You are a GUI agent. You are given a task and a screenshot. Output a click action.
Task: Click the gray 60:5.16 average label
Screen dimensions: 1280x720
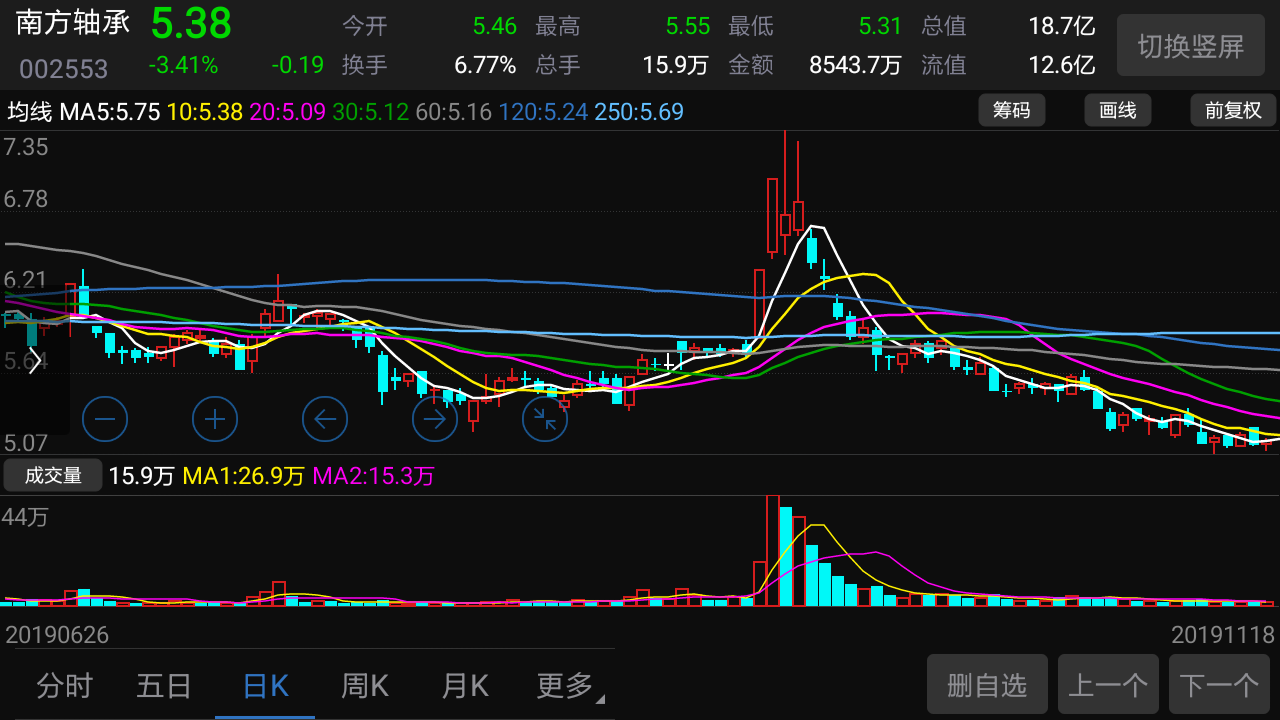[454, 112]
